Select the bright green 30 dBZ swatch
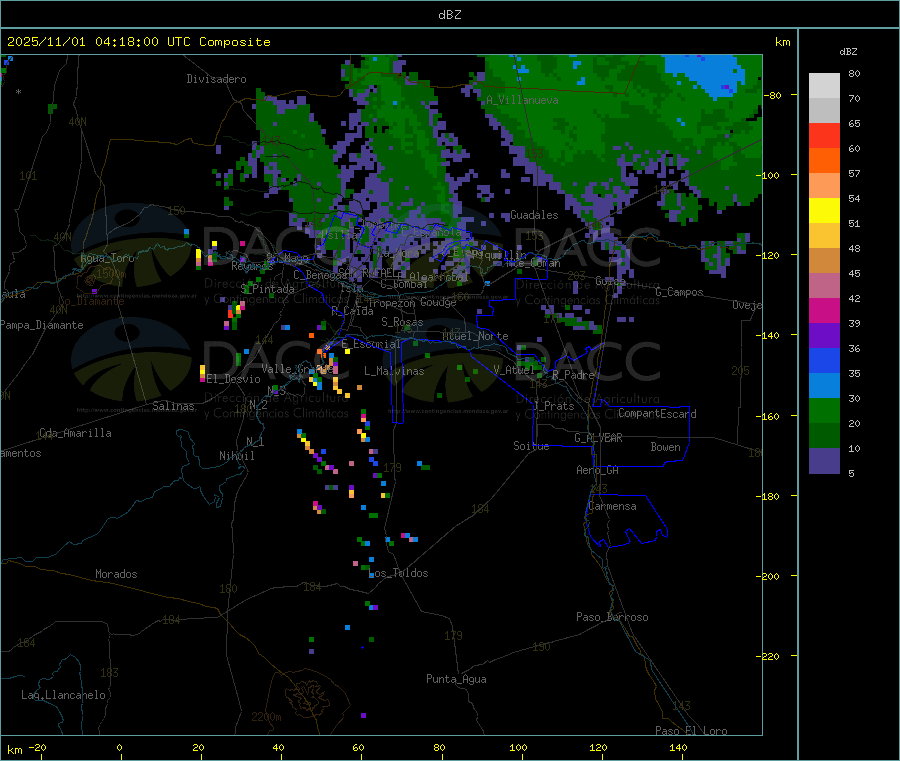This screenshot has width=900, height=761. click(824, 410)
